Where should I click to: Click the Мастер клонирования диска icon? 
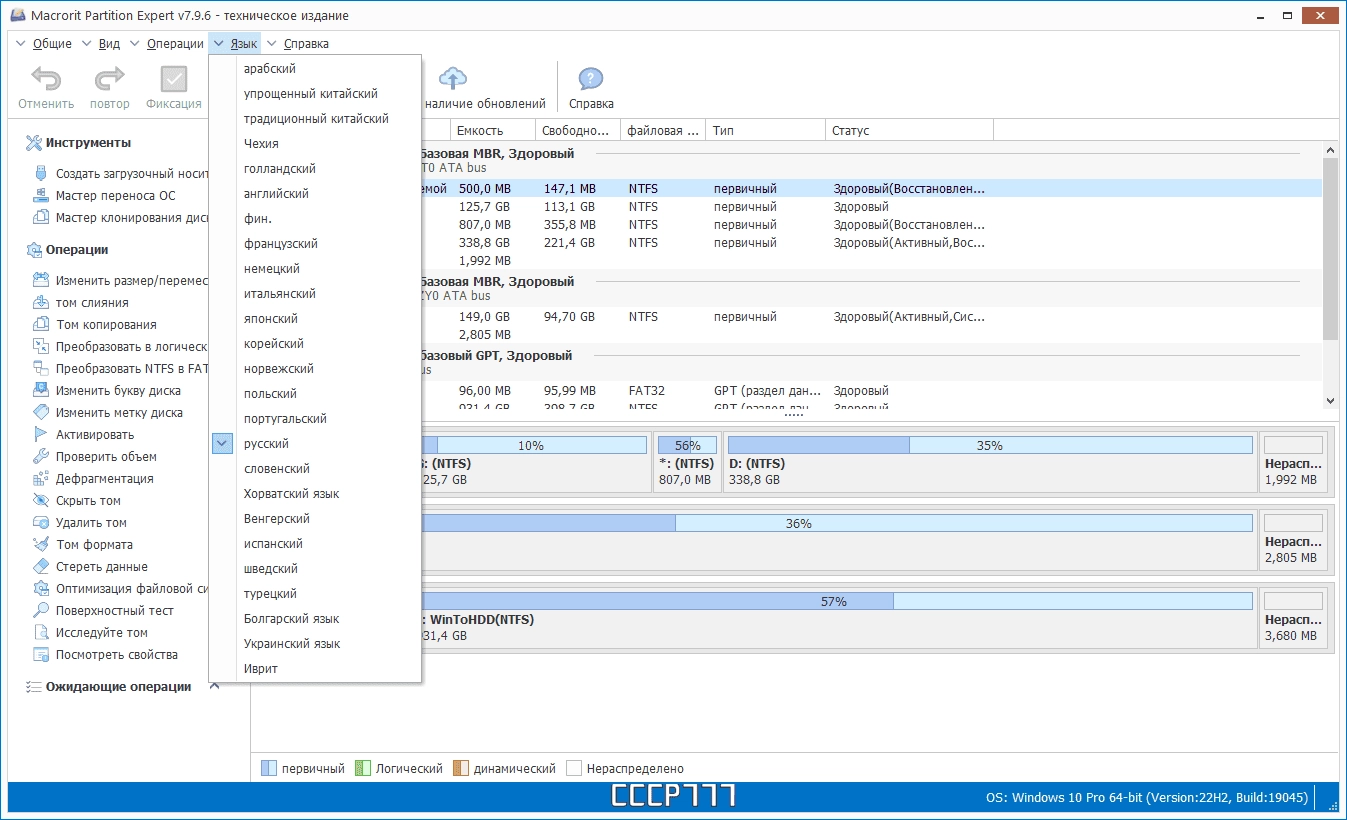[41, 218]
